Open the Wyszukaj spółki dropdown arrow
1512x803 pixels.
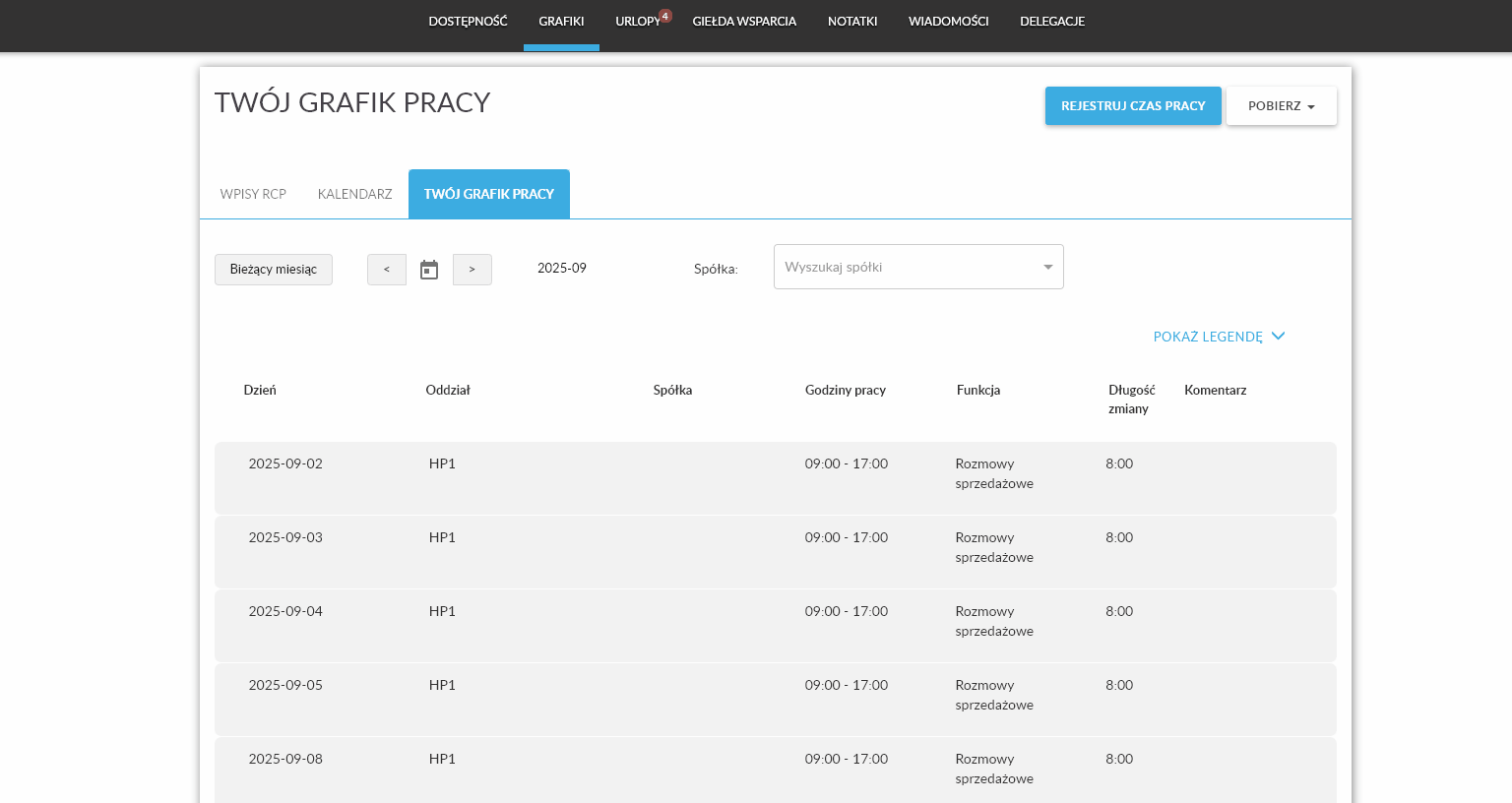click(1047, 267)
